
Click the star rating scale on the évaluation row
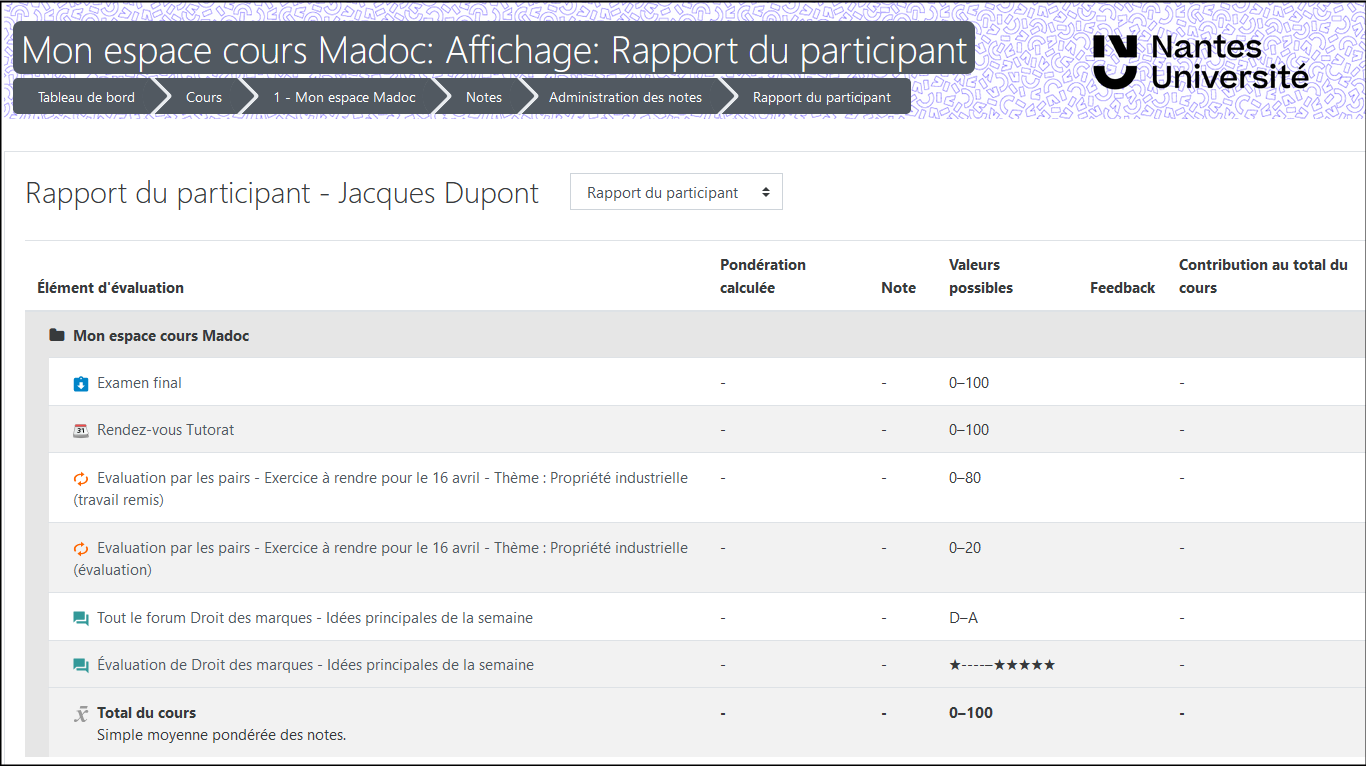click(x=1003, y=664)
